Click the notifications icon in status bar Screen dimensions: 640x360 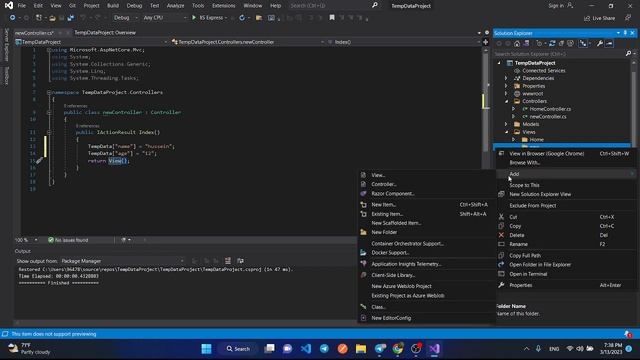[x=628, y=334]
